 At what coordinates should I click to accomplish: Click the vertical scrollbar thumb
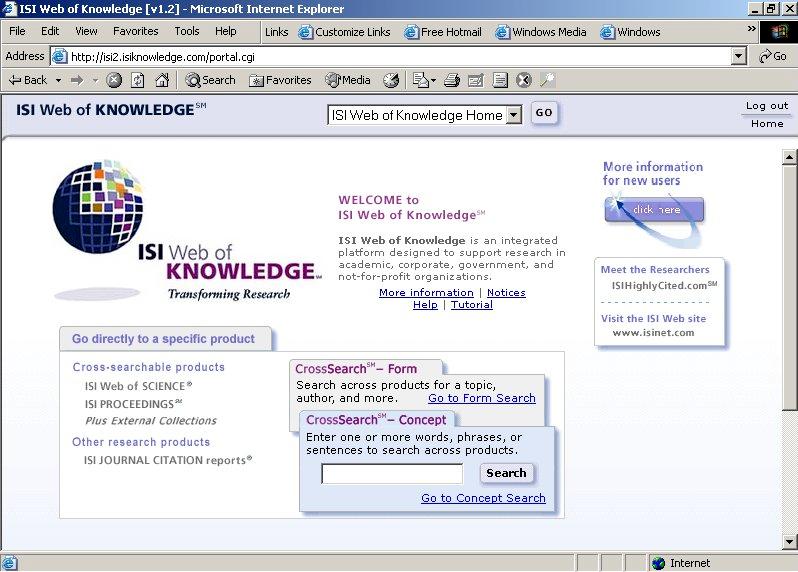[789, 287]
